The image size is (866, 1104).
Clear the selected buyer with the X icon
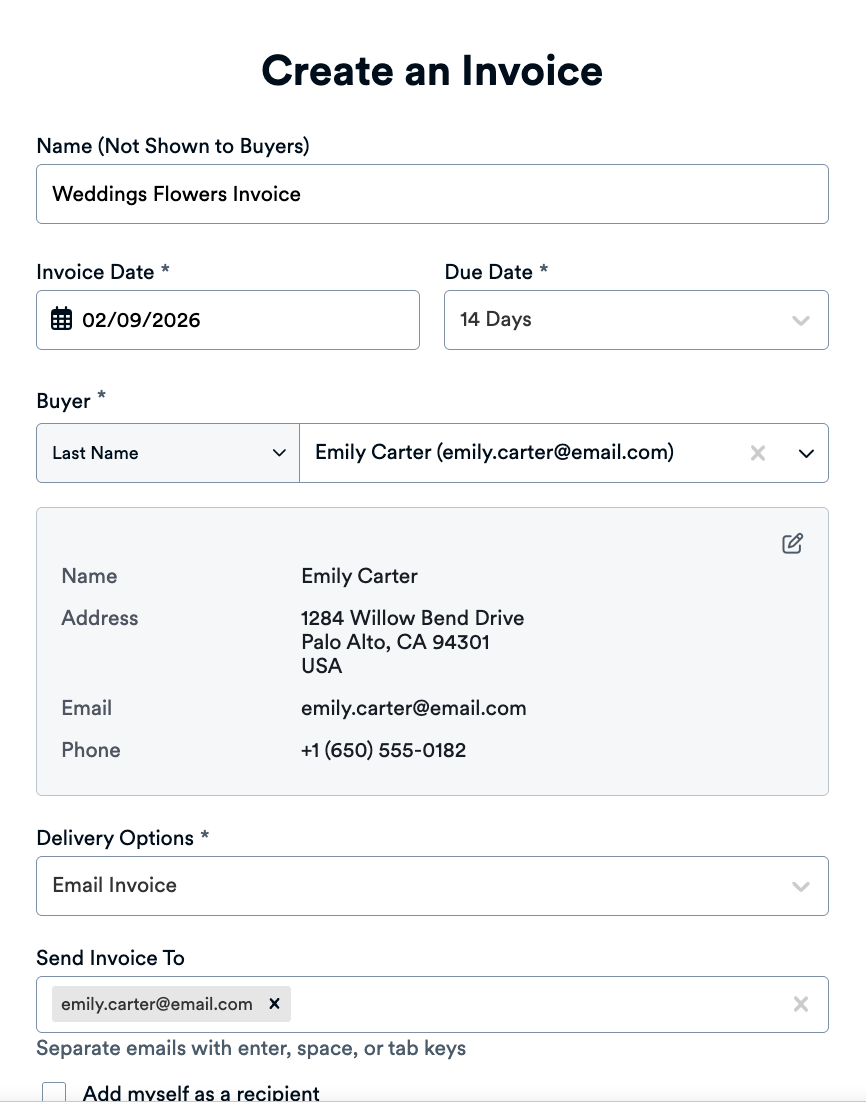pos(758,453)
